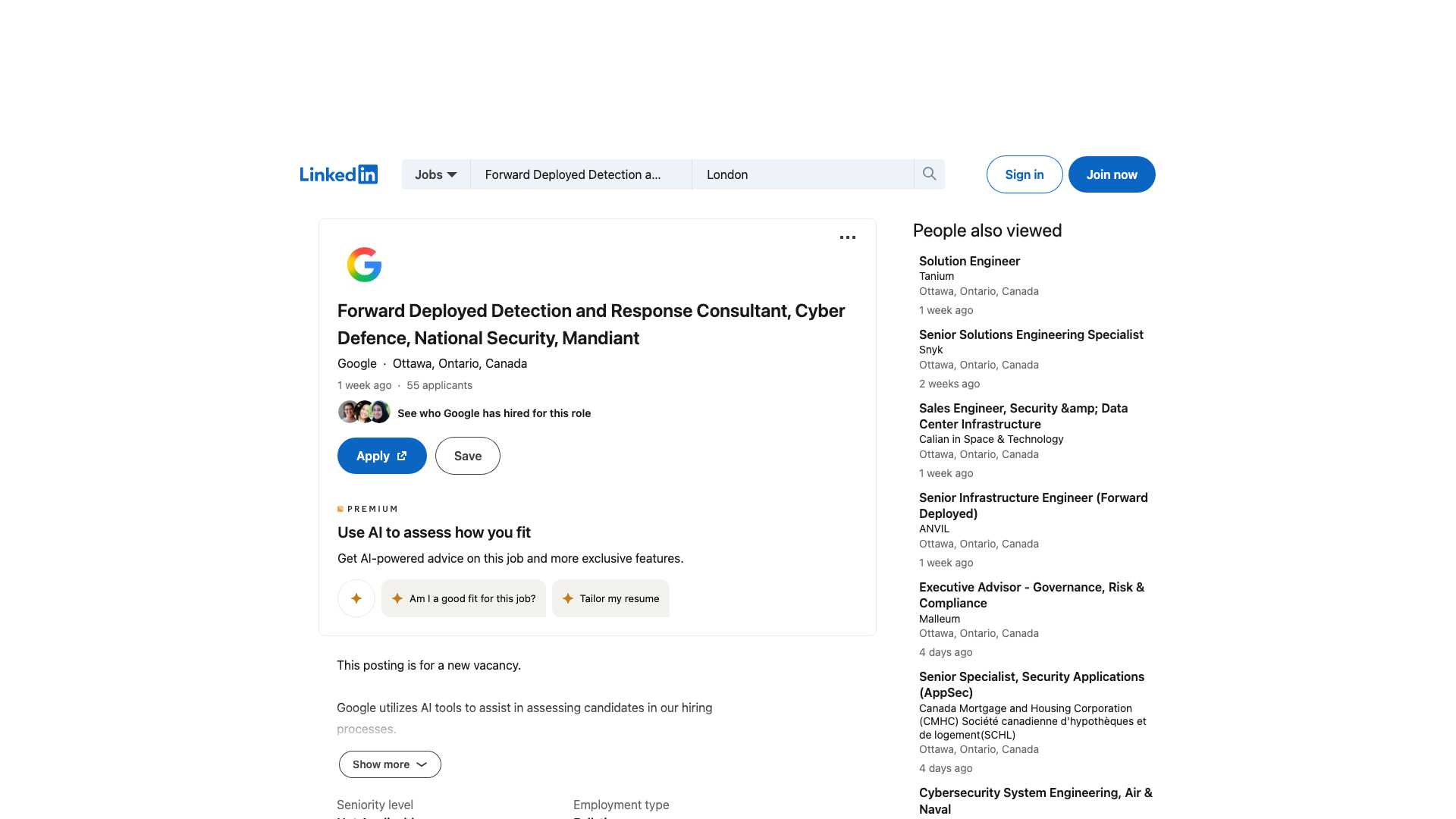Open the Jobs dropdown selector
This screenshot has height=819, width=1456.
click(x=436, y=174)
